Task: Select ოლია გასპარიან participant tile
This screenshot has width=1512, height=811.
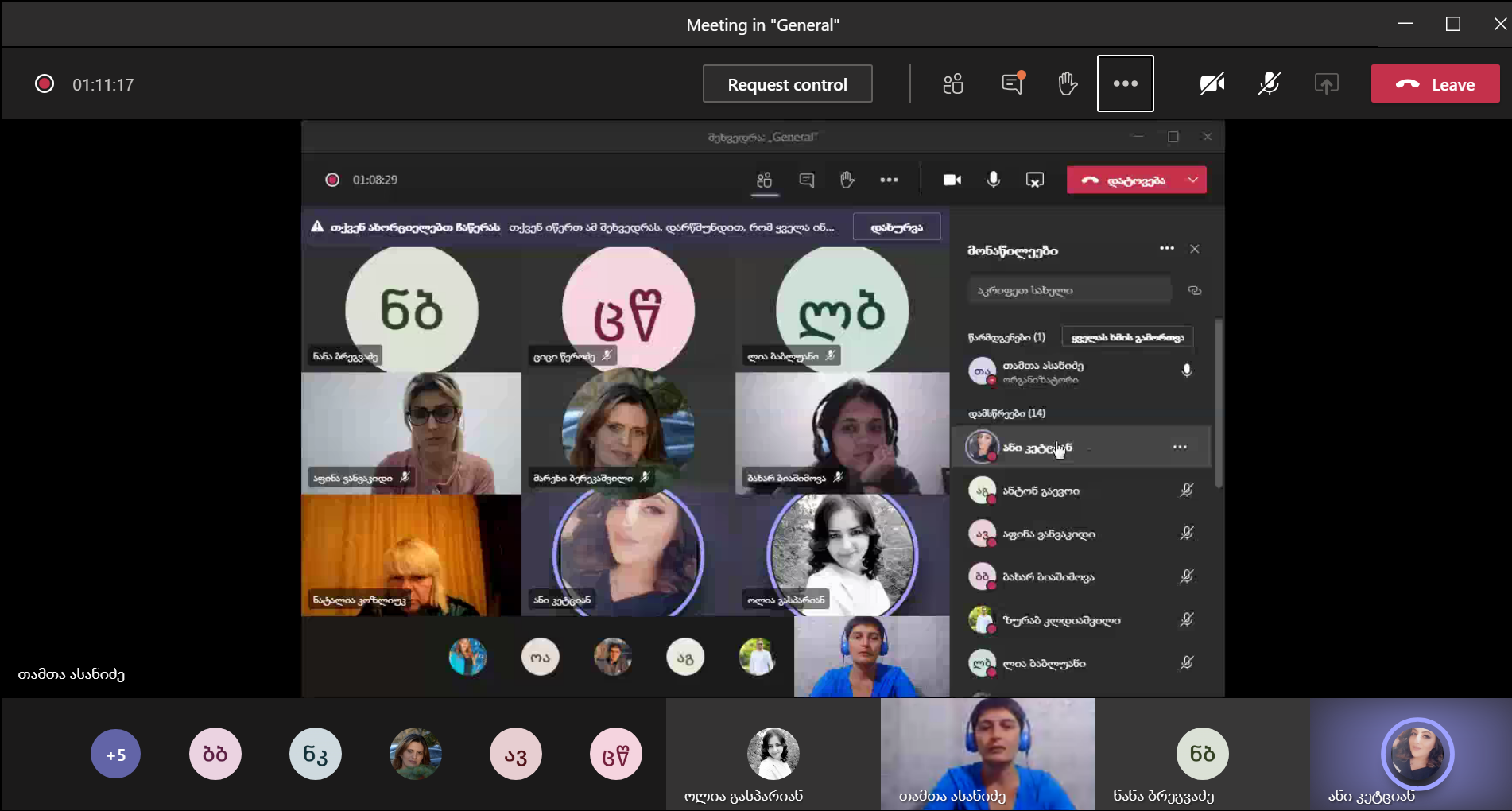Action: click(x=773, y=755)
